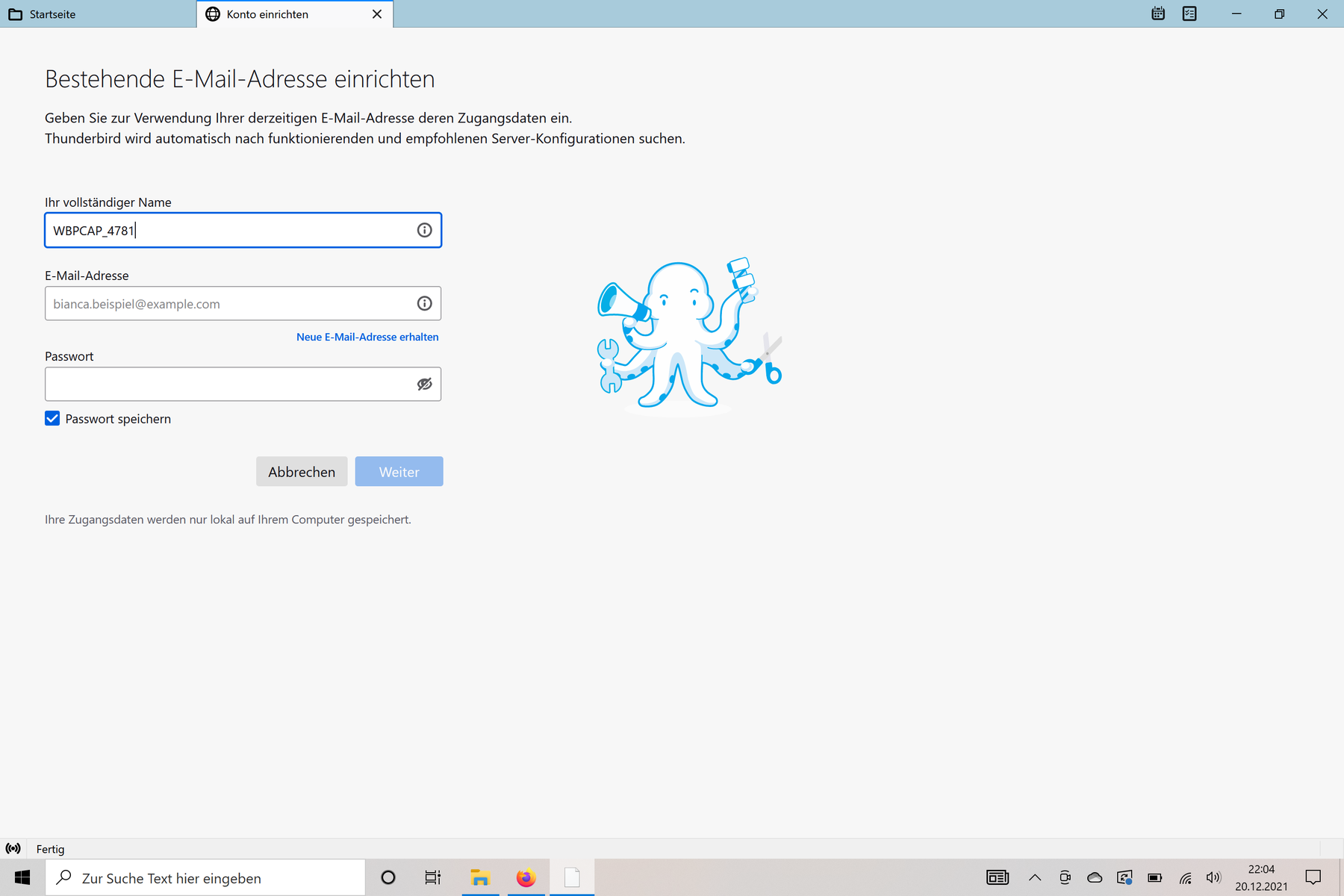This screenshot has width=1344, height=896.
Task: Open the notification center icon
Action: point(1313,877)
